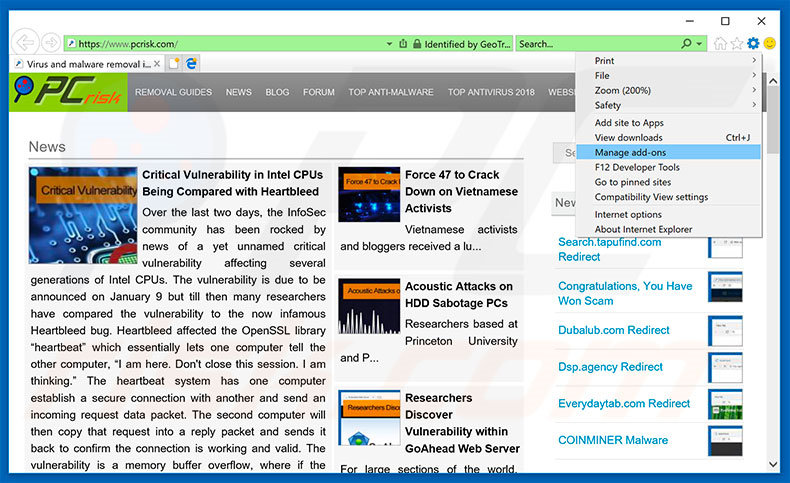
Task: Expand the Zoom (200%) submenu
Action: (668, 90)
